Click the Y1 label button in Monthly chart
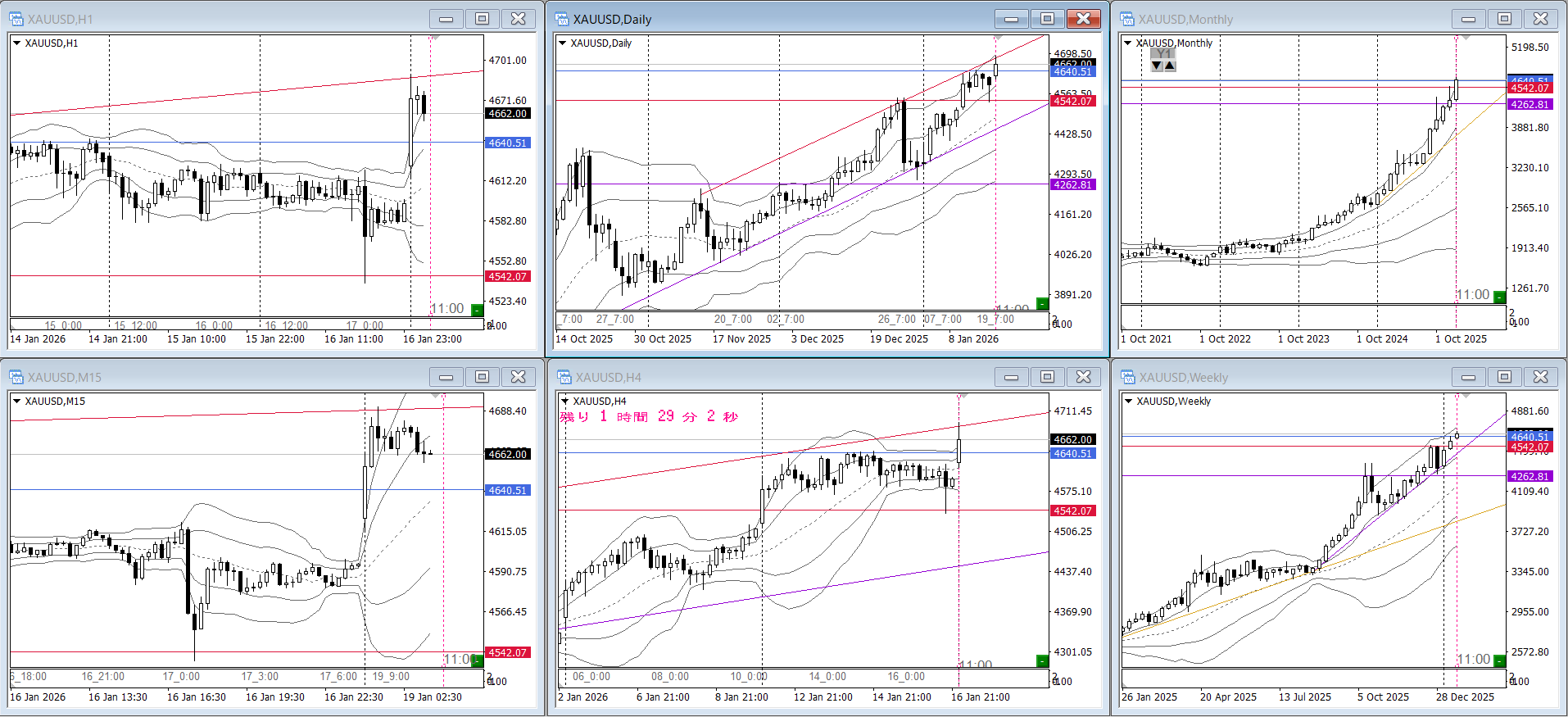This screenshot has height=717, width=1568. point(1163,54)
